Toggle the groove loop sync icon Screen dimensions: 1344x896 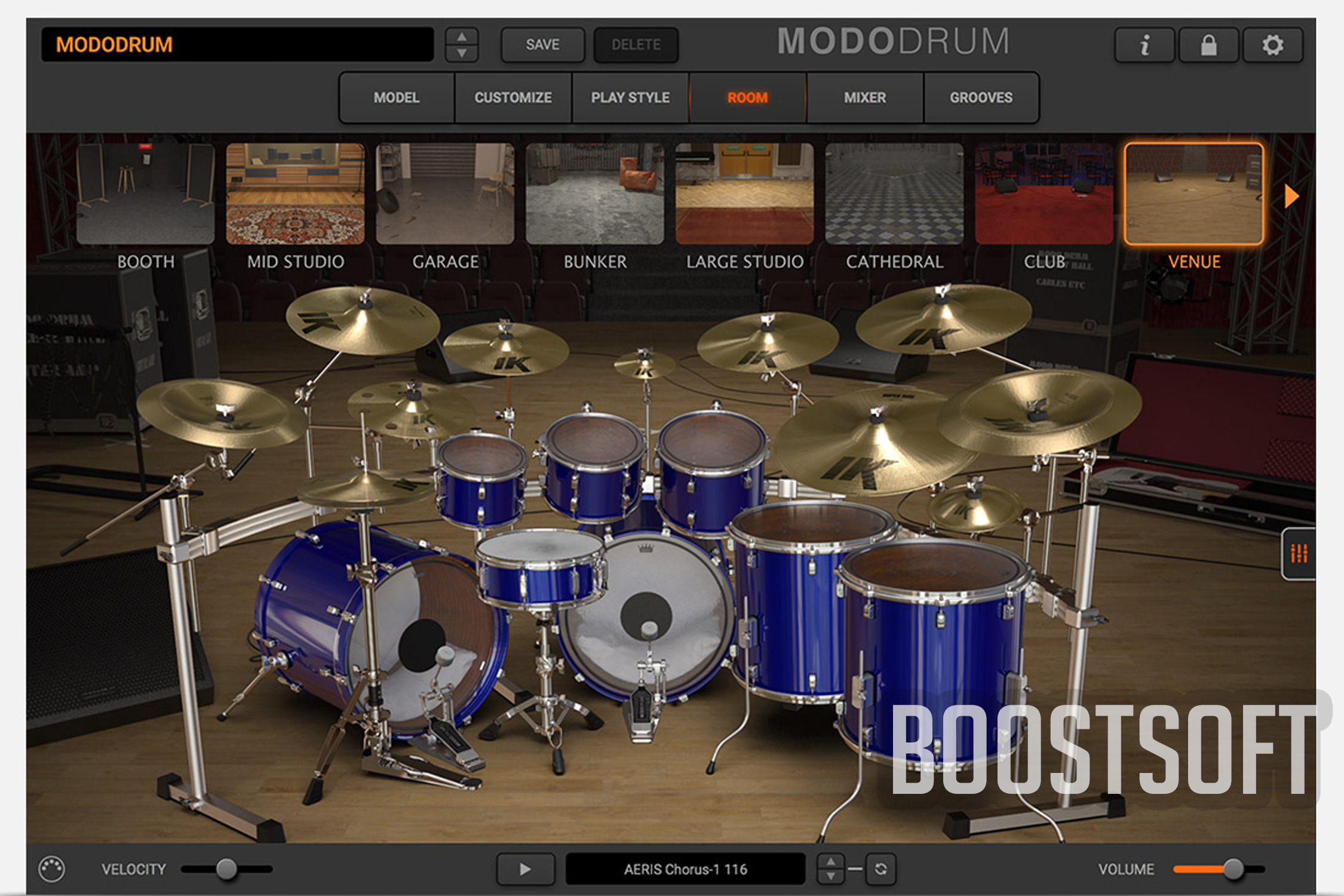880,869
